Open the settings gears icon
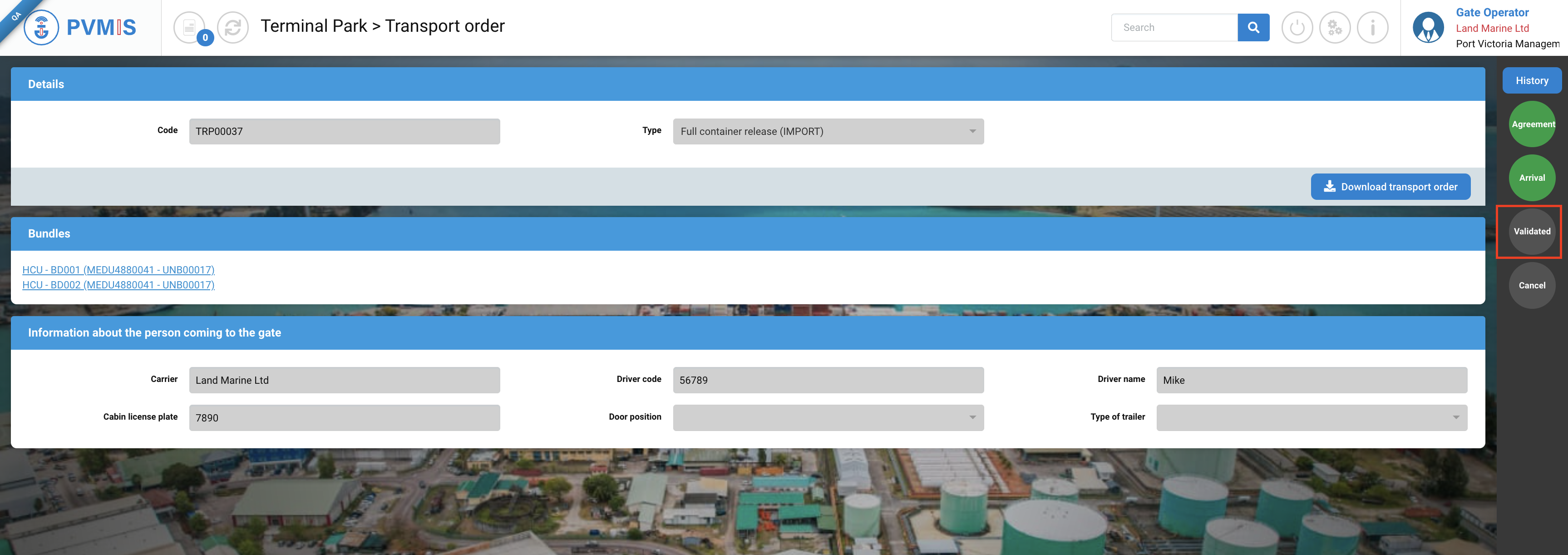Screen dimensions: 1568x555 1334,27
